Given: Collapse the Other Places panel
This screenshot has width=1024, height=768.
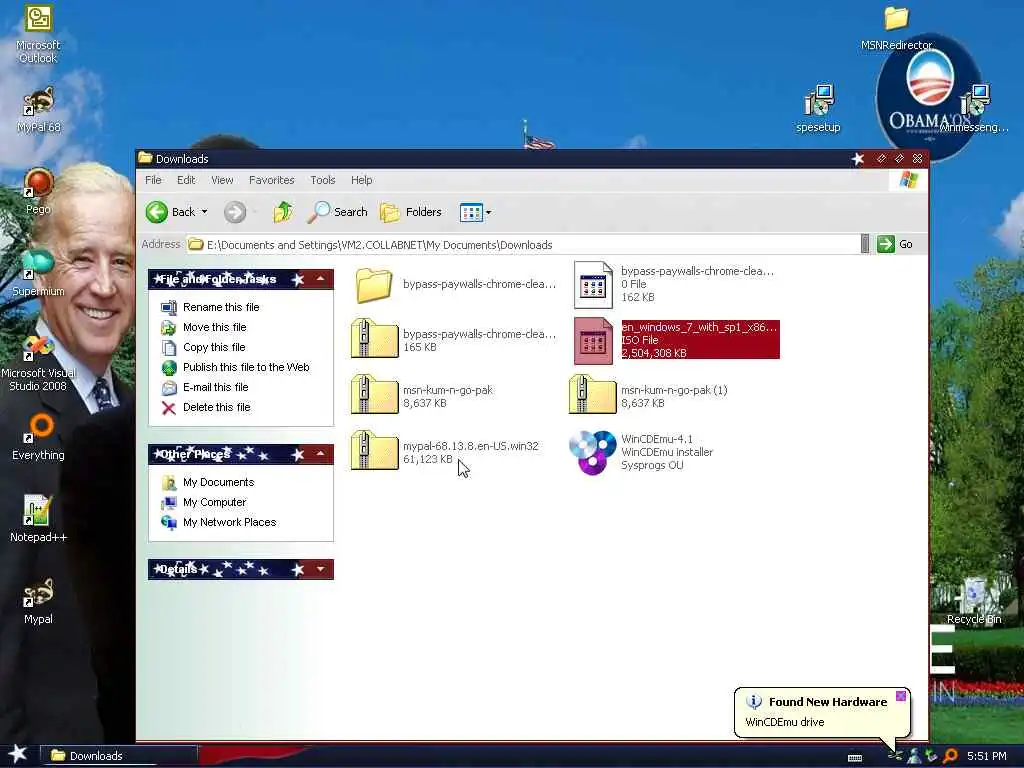Looking at the screenshot, I should click(x=321, y=454).
